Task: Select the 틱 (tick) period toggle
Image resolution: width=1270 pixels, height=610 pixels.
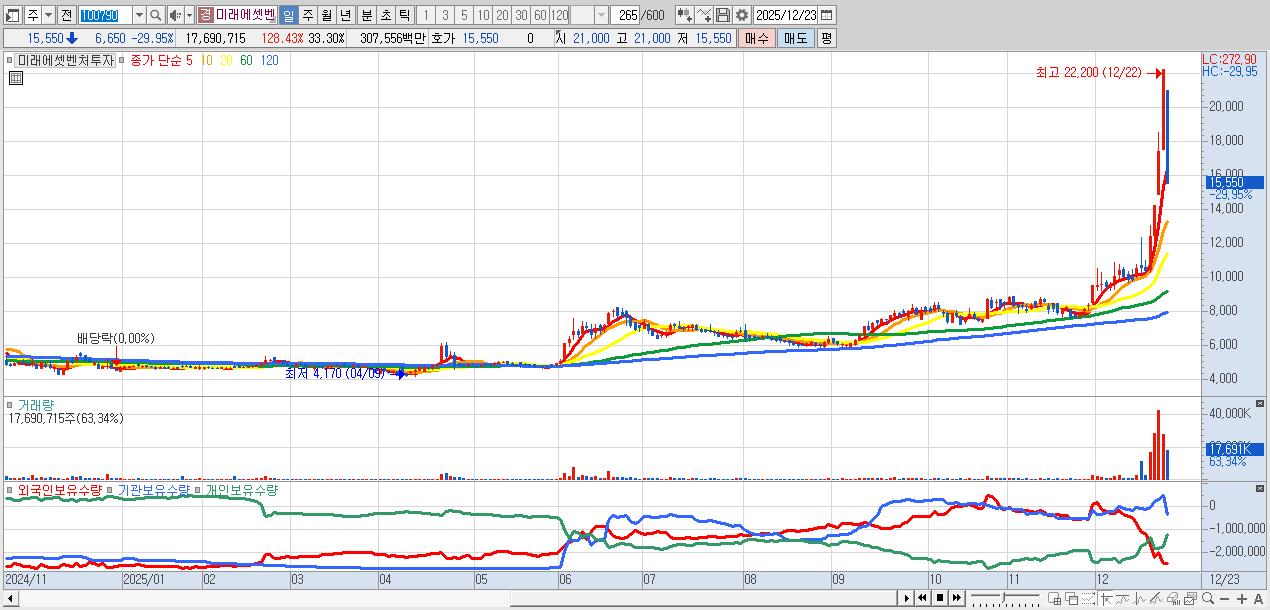Action: 404,15
